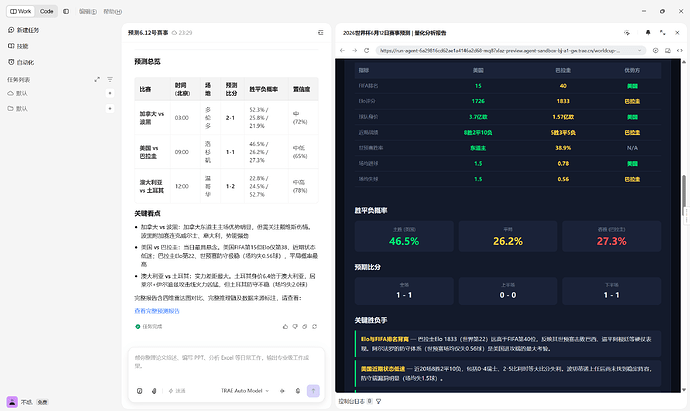Select the cloud 默认 task group
This screenshot has width=690, height=411.
pyautogui.click(x=18, y=93)
